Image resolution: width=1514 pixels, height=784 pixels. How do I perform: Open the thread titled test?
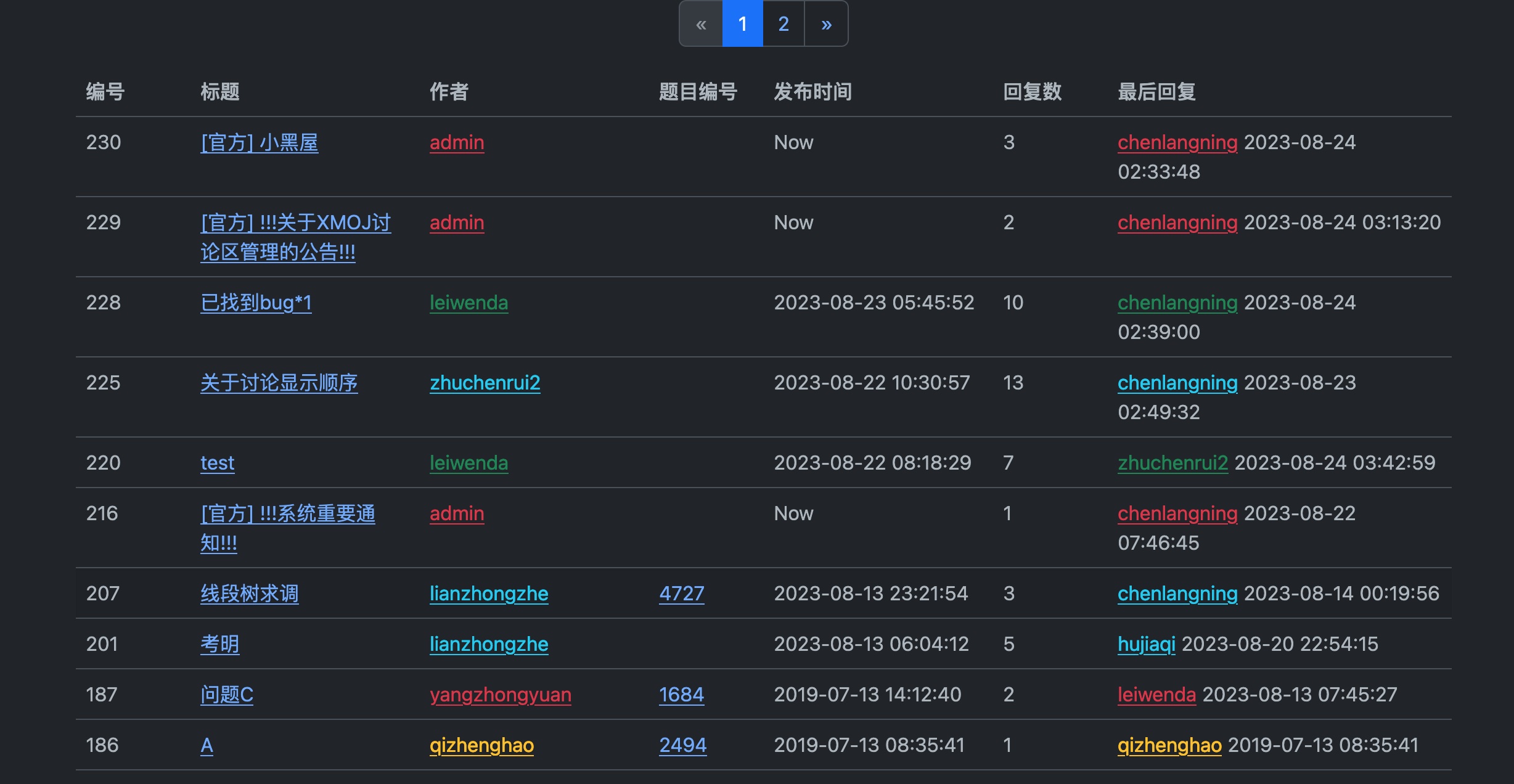[x=217, y=463]
